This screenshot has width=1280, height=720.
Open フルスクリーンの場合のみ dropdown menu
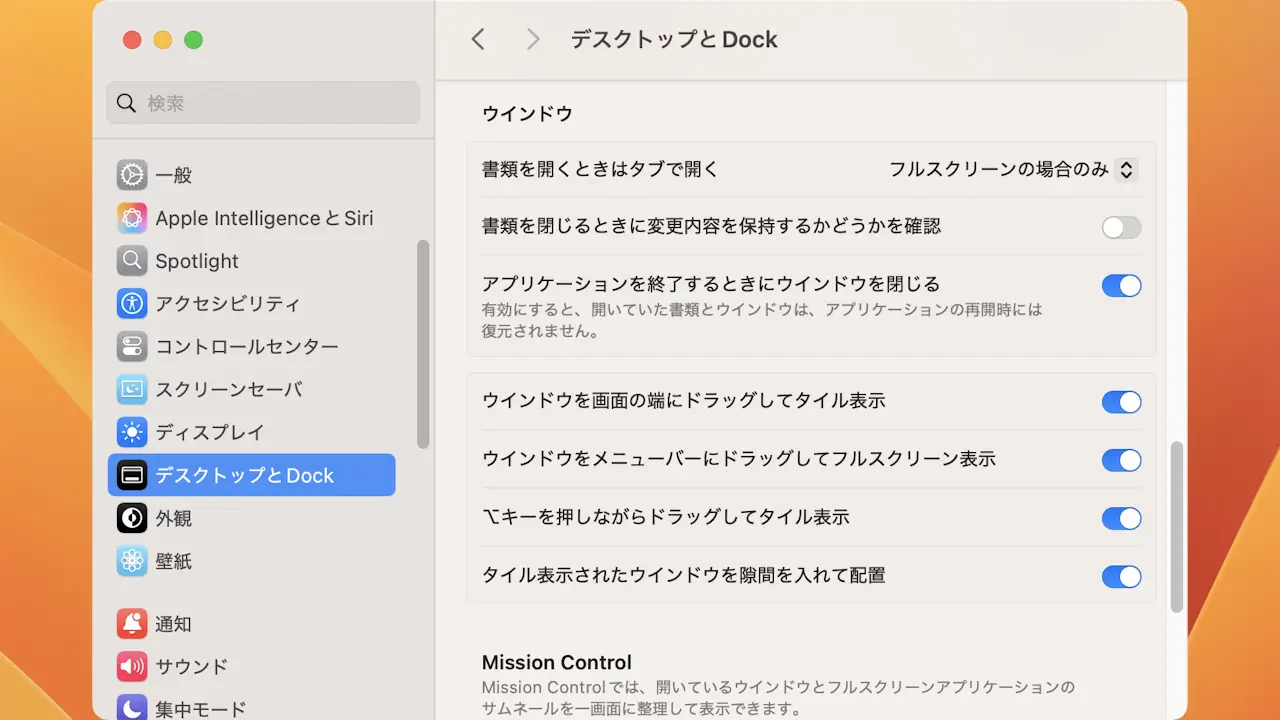pyautogui.click(x=1012, y=170)
